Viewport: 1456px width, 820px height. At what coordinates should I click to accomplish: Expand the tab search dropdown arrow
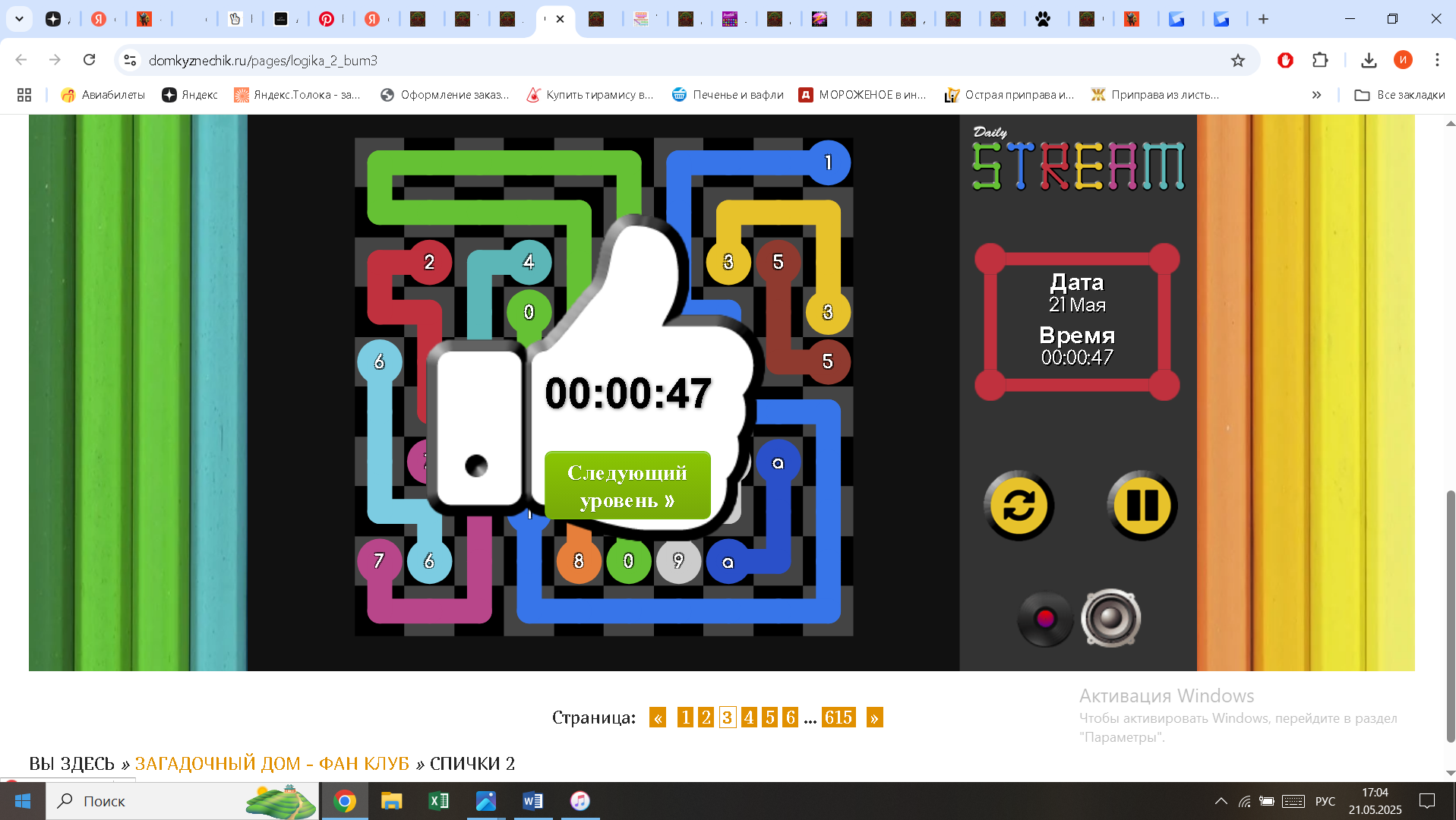pos(19,19)
